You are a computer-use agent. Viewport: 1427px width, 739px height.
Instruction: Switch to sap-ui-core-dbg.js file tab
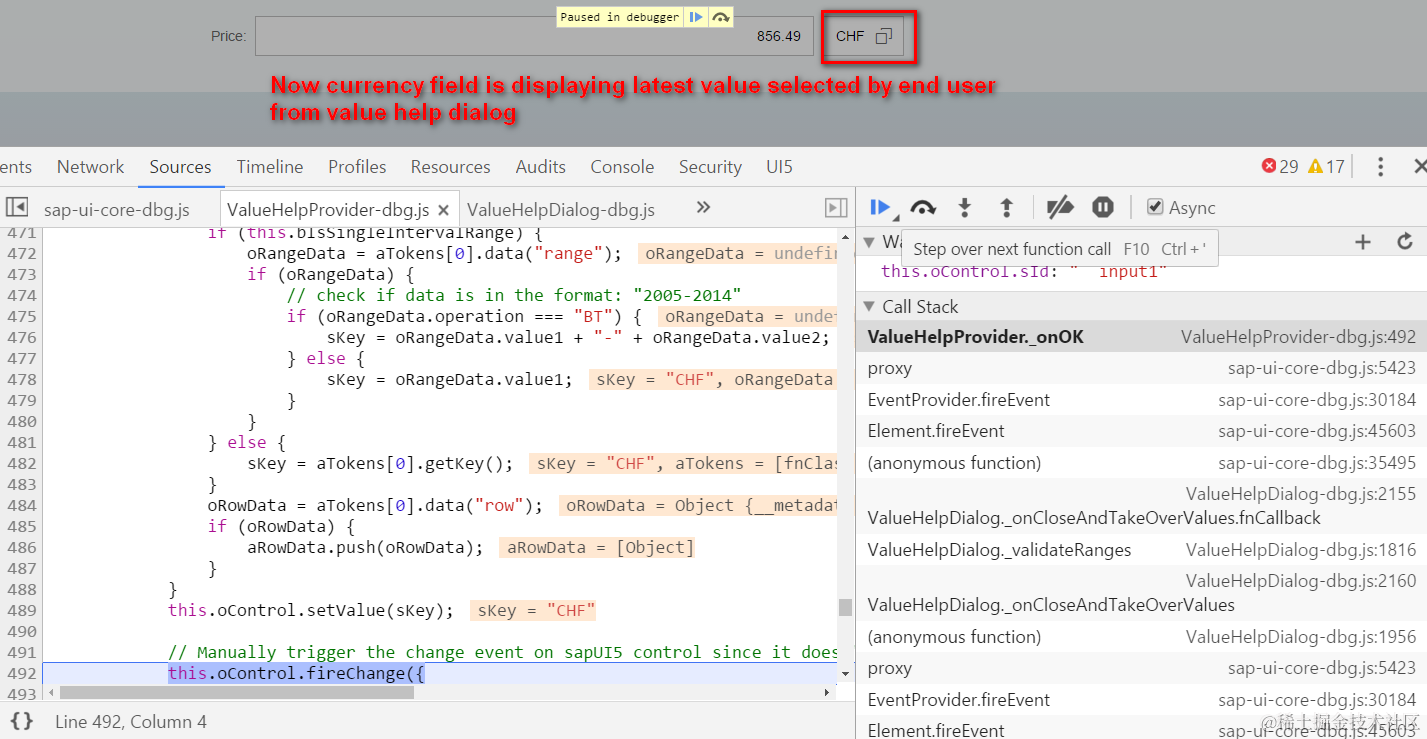point(117,209)
